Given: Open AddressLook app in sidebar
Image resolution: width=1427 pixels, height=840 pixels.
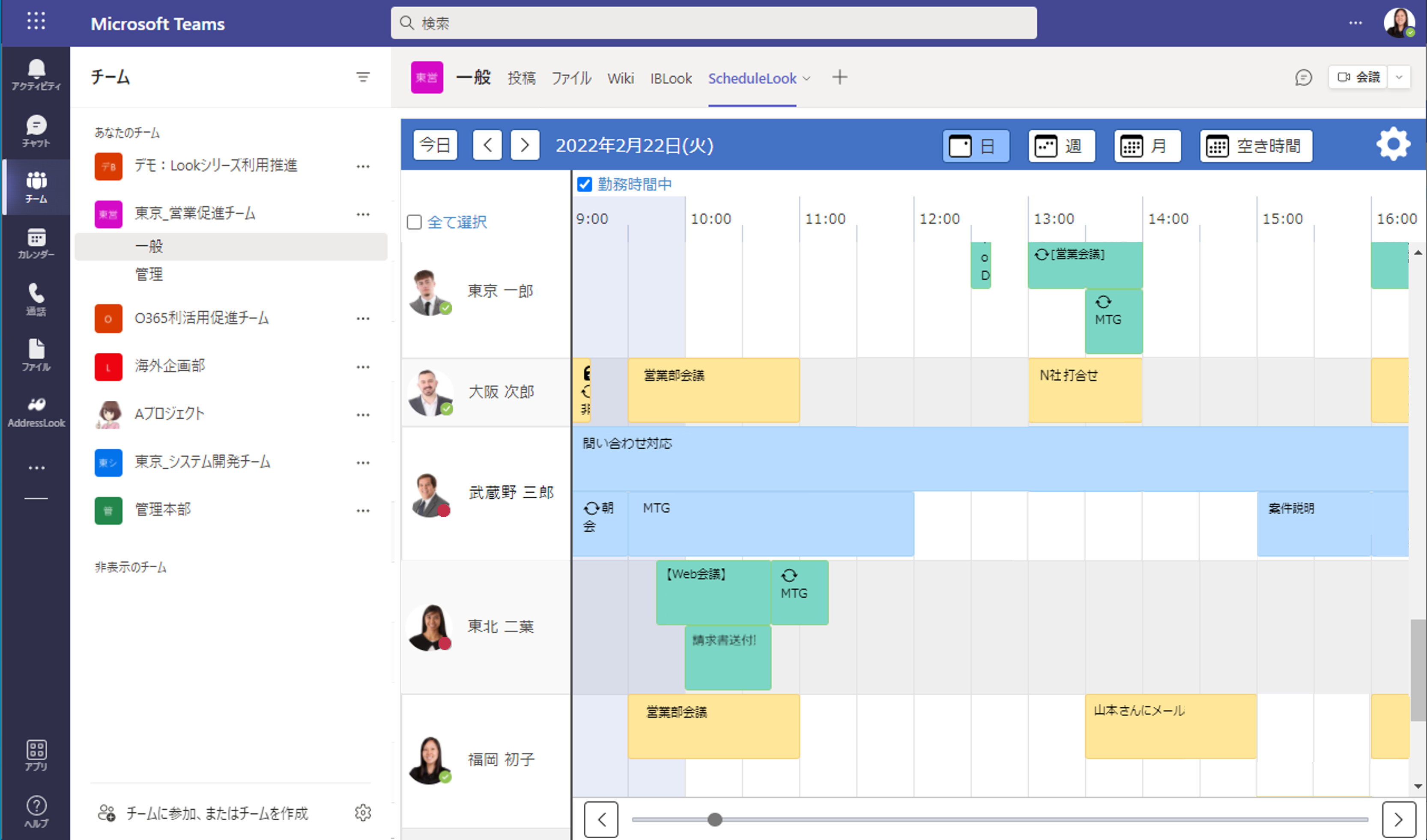Looking at the screenshot, I should point(36,411).
